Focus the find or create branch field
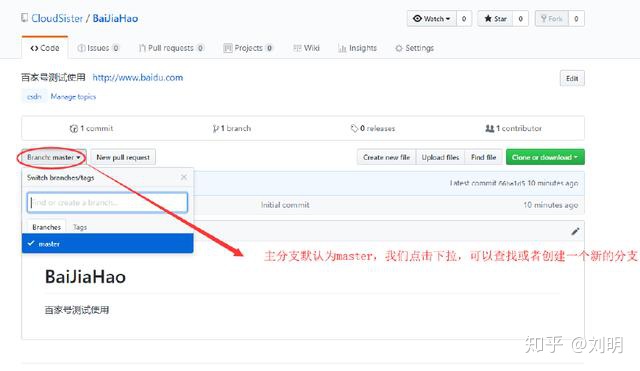The image size is (640, 371). (107, 202)
